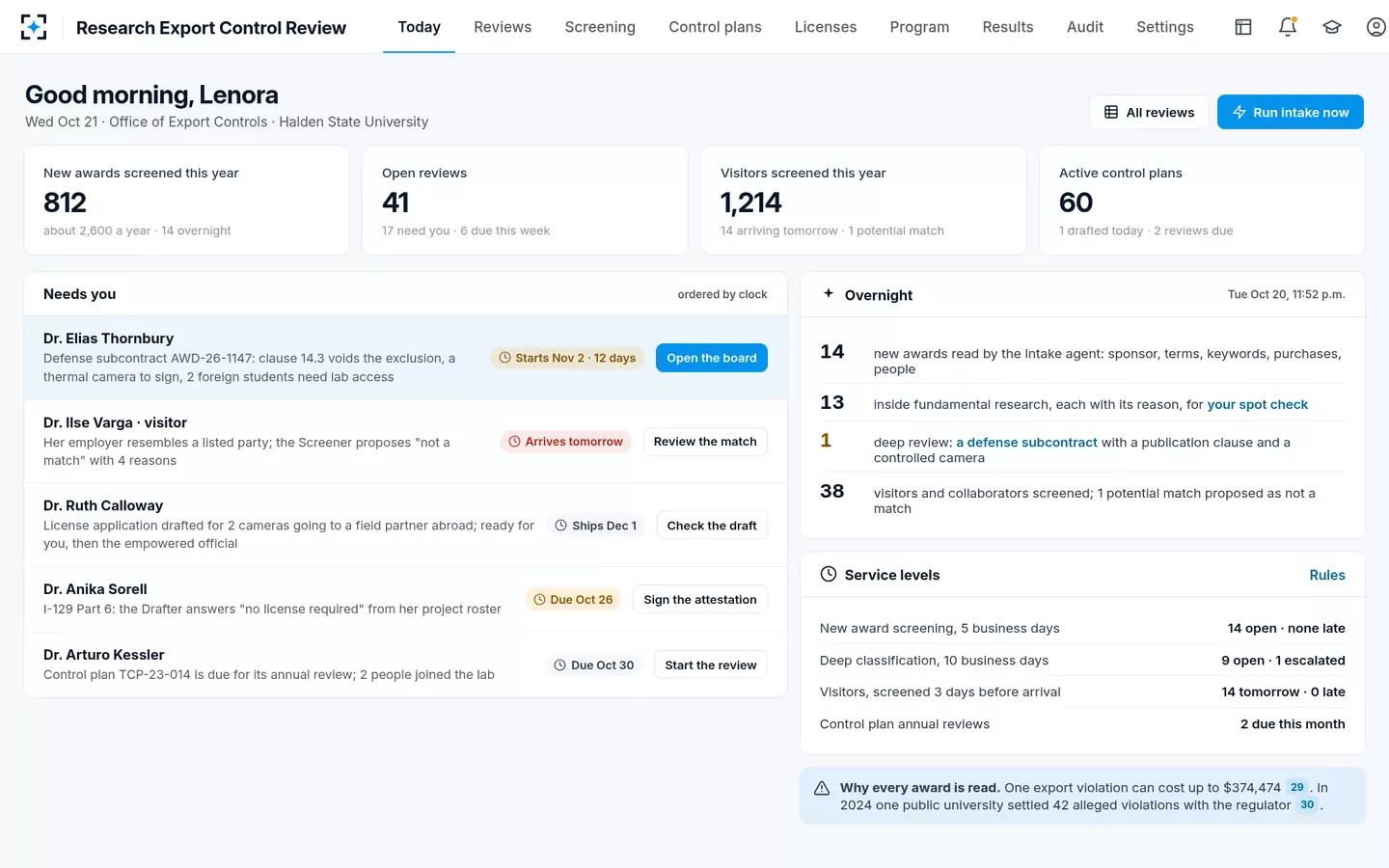Viewport: 1389px width, 868px height.
Task: Click the Service levels clock icon
Action: (x=829, y=574)
